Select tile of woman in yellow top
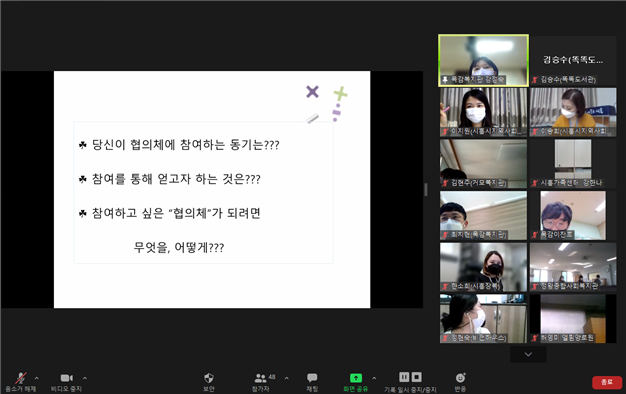The height and width of the screenshot is (394, 626). click(x=573, y=112)
